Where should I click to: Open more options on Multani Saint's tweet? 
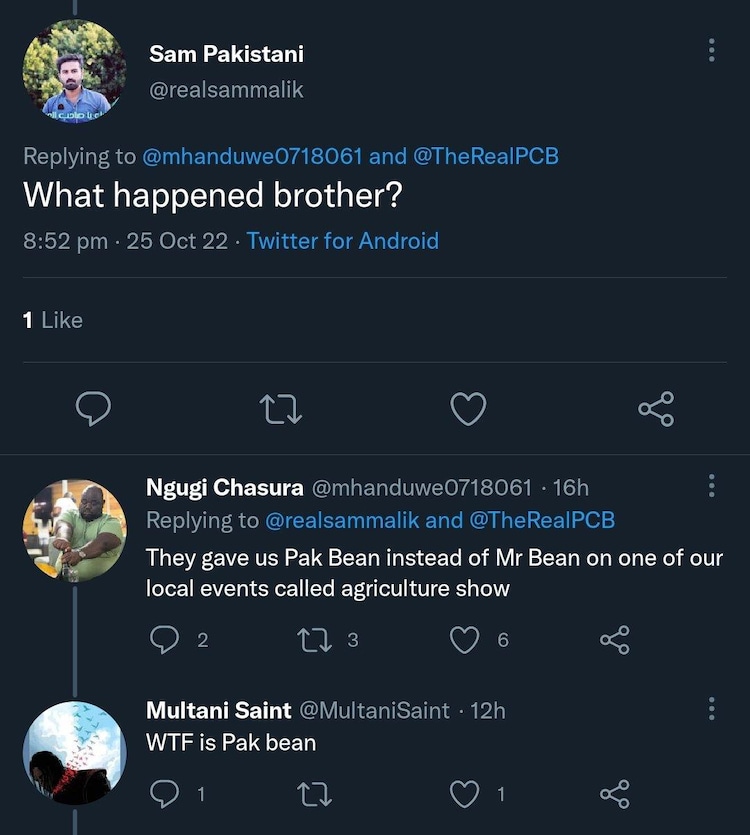click(x=711, y=709)
